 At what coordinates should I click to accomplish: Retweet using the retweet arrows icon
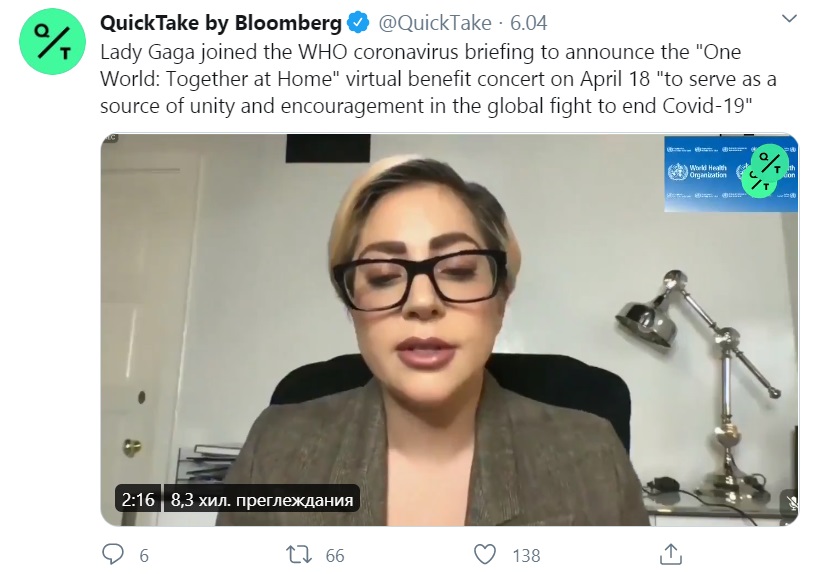point(299,554)
